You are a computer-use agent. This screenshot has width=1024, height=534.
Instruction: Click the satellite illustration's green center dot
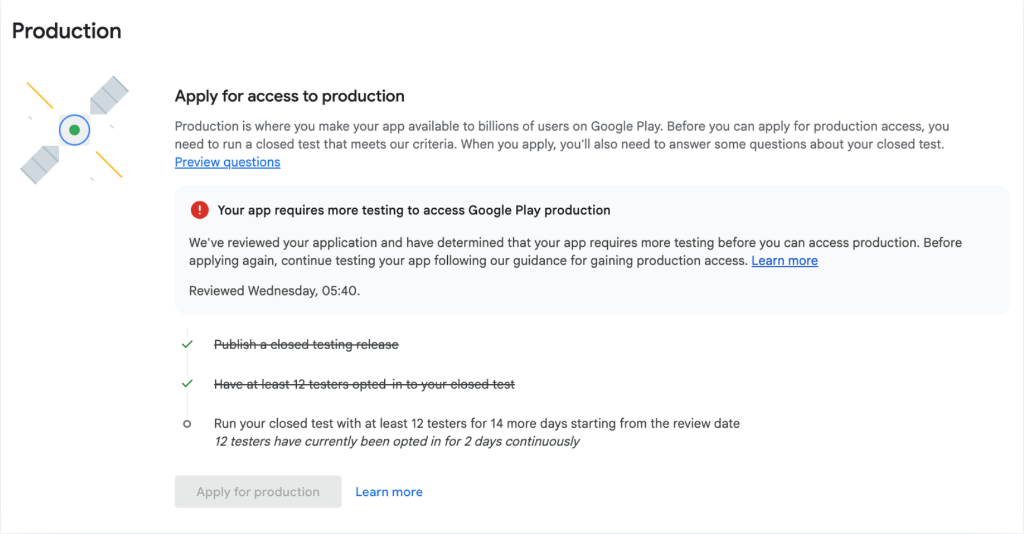(x=74, y=129)
